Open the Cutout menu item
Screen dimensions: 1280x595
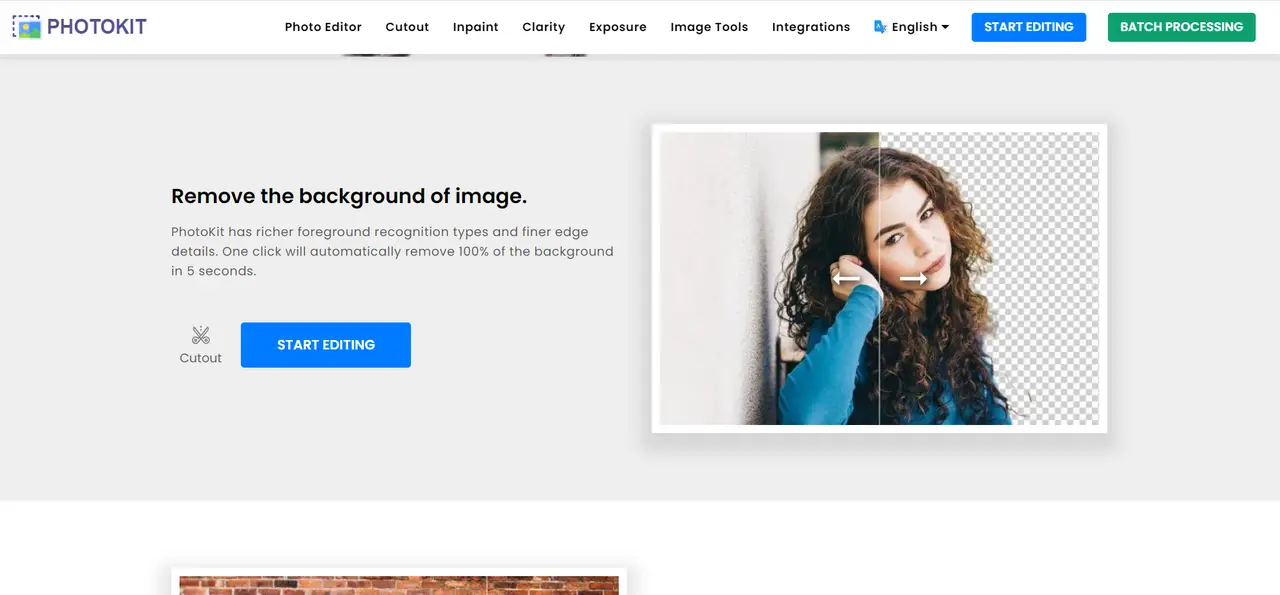[x=407, y=27]
